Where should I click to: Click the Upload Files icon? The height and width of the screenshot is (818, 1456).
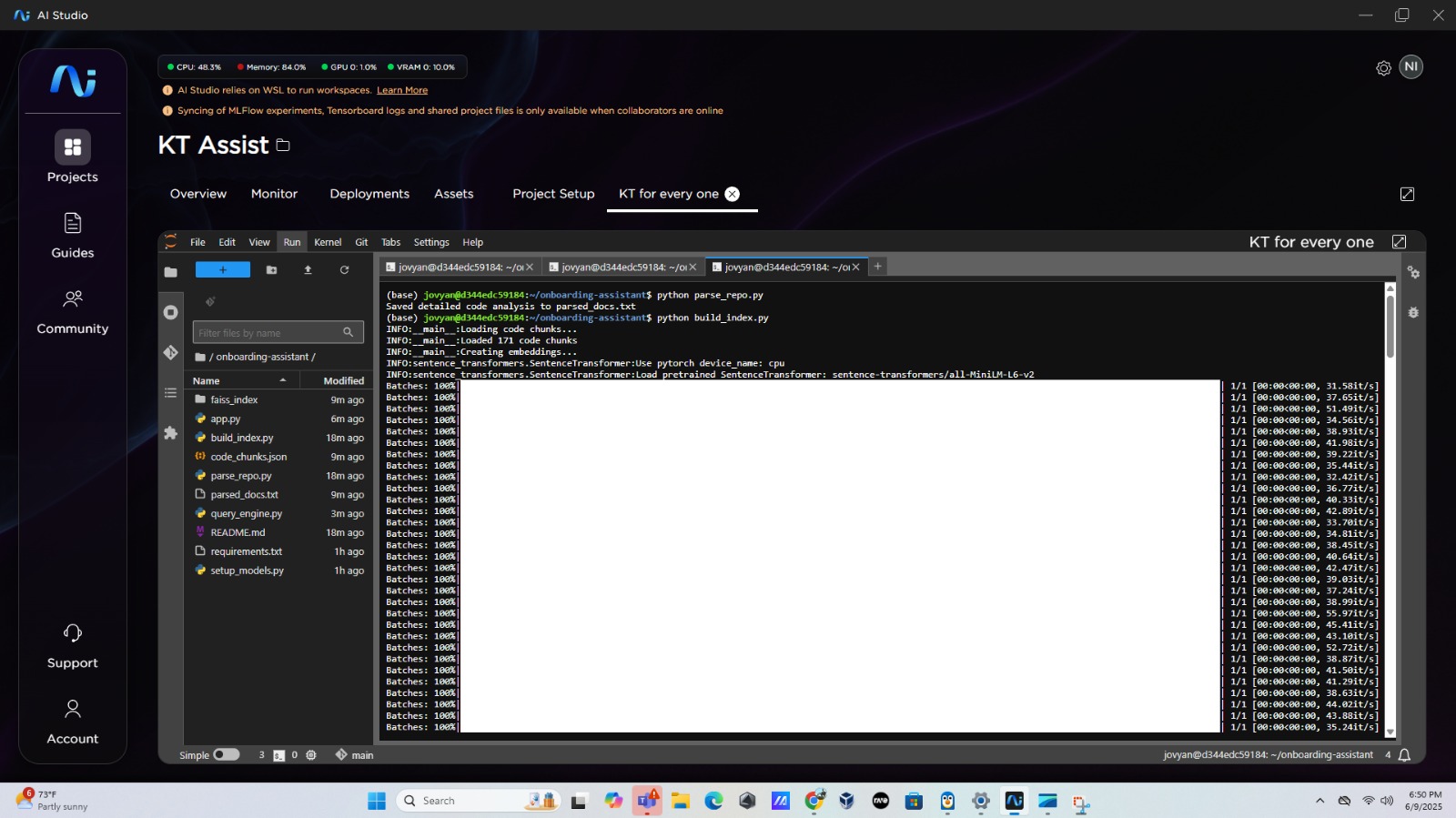(x=308, y=269)
